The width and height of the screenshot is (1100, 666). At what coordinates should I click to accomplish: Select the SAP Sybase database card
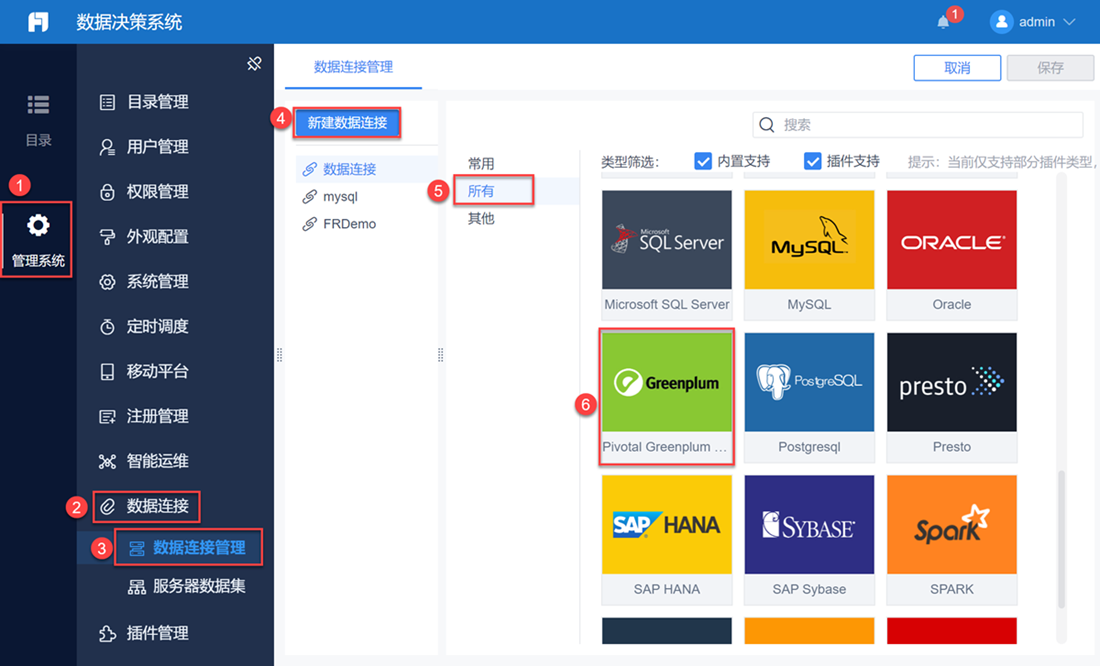coord(809,539)
